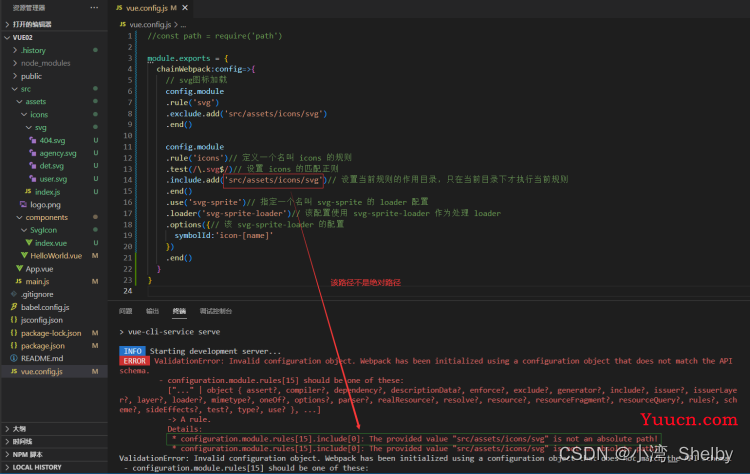This screenshot has width=750, height=474.
Task: Expand the 大纲 outline section
Action: pos(7,429)
